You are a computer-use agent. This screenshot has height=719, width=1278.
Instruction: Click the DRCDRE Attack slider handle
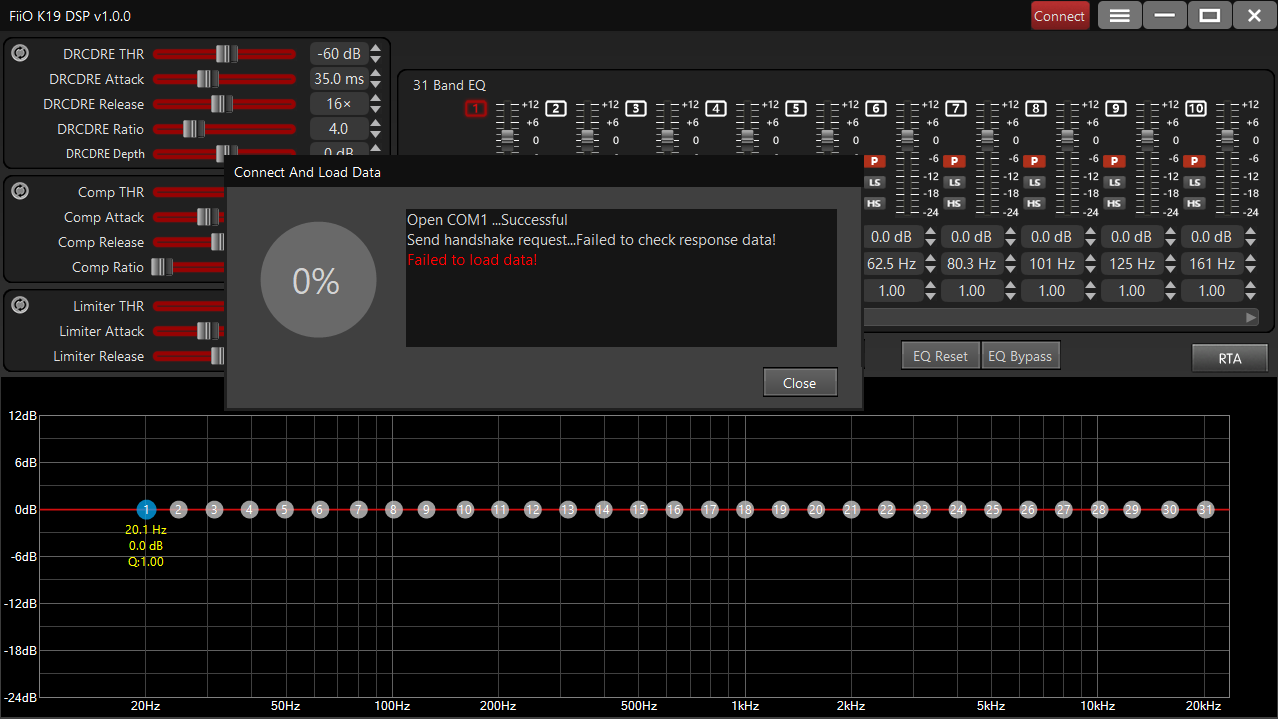click(x=207, y=79)
